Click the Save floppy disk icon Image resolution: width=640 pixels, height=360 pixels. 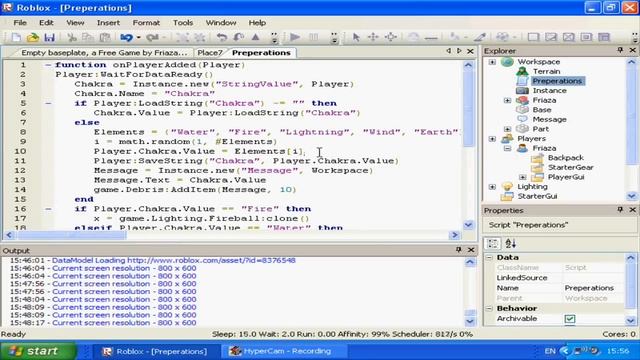(49, 38)
